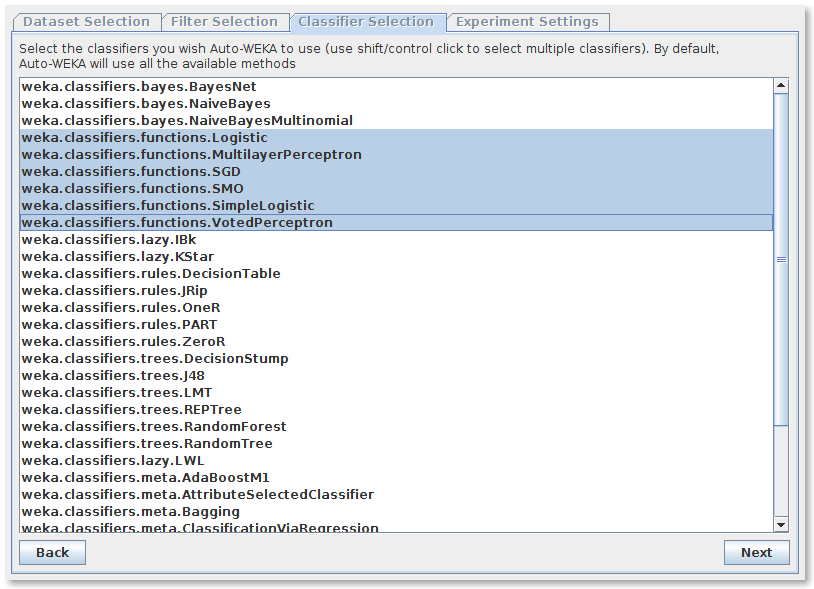This screenshot has width=814, height=589.
Task: Select weka.classifiers.meta.ClassificationViaRegression
Action: coord(397,526)
